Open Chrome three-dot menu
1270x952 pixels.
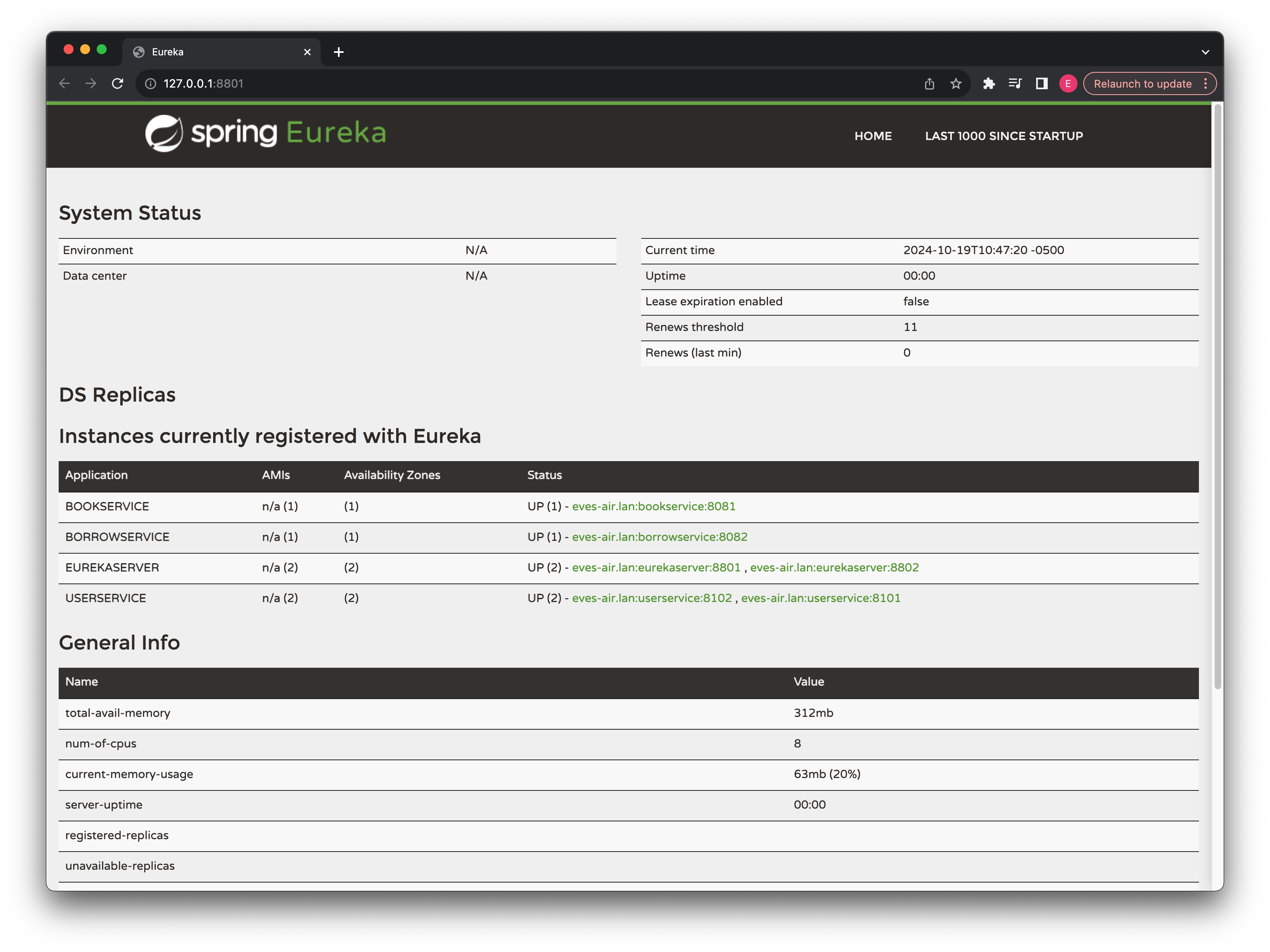(1206, 84)
